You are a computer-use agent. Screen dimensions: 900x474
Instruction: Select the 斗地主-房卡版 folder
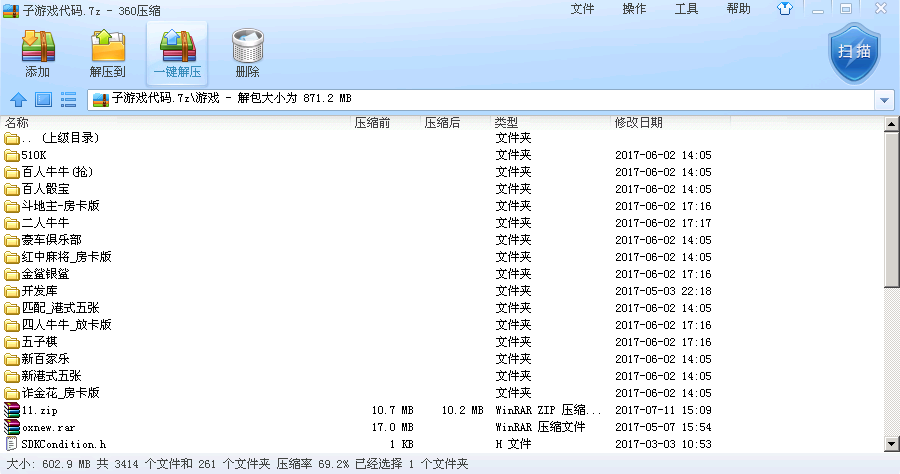point(60,206)
